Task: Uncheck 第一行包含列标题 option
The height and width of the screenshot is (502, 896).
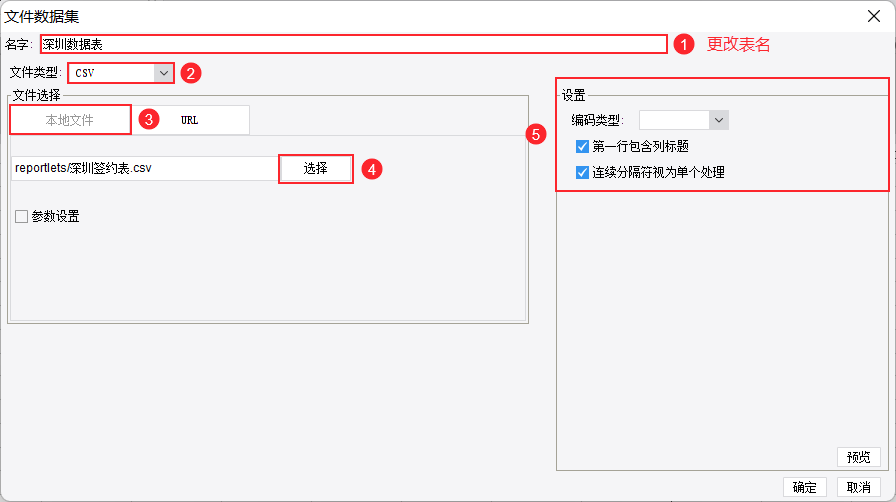Action: tap(583, 147)
